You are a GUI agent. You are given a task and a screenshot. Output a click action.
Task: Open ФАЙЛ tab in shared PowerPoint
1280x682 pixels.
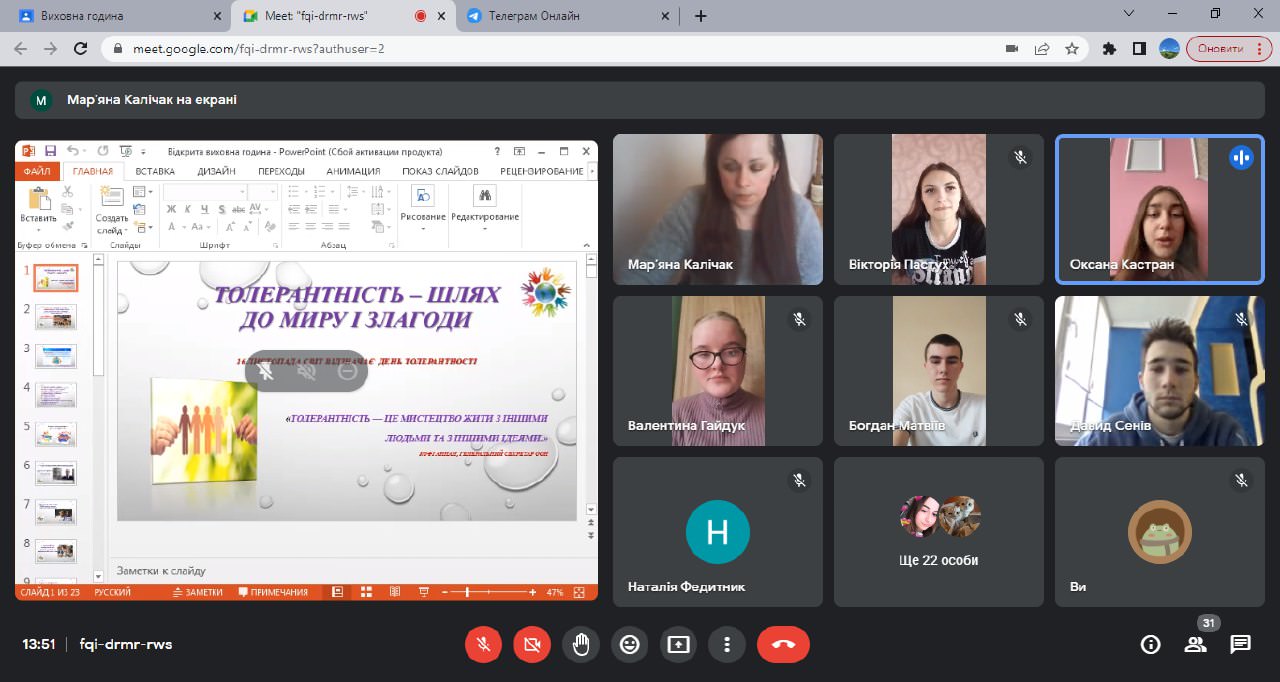click(x=35, y=171)
